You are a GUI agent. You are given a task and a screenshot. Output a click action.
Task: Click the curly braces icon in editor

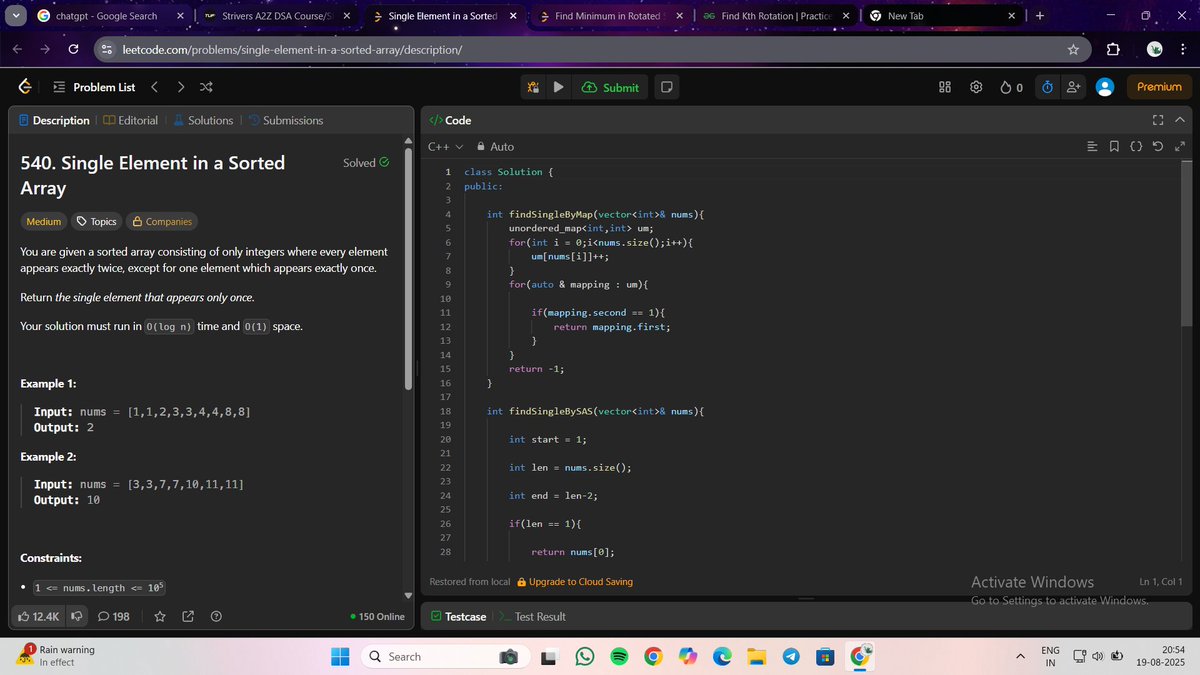tap(1136, 147)
